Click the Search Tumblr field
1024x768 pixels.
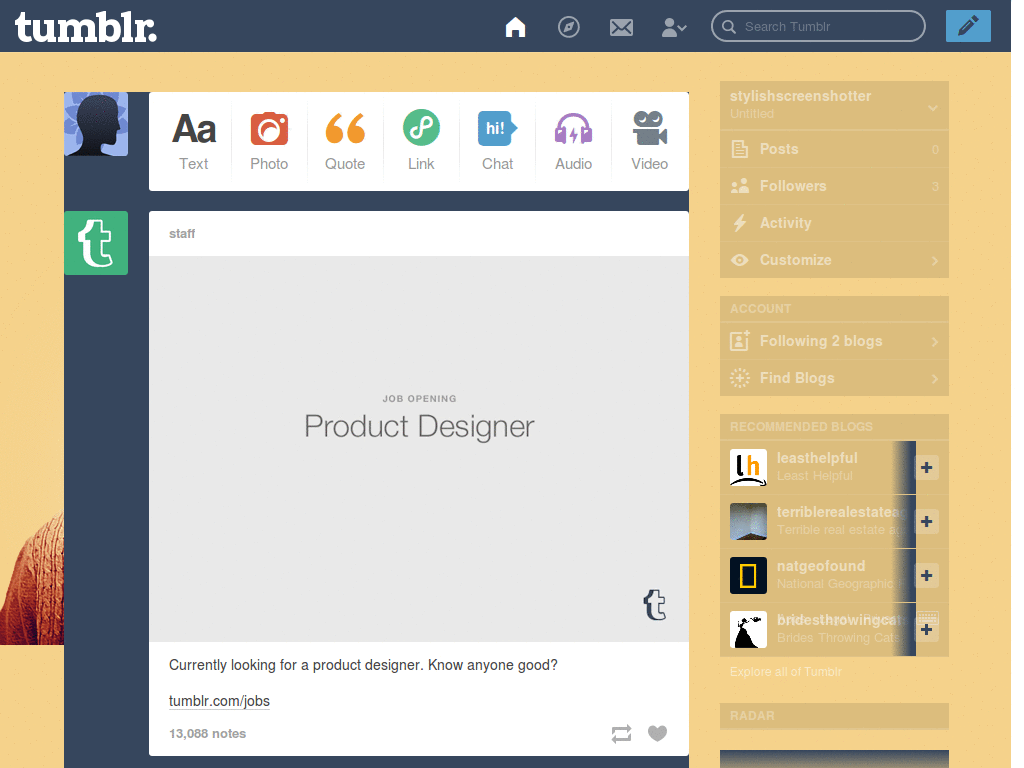coord(818,27)
